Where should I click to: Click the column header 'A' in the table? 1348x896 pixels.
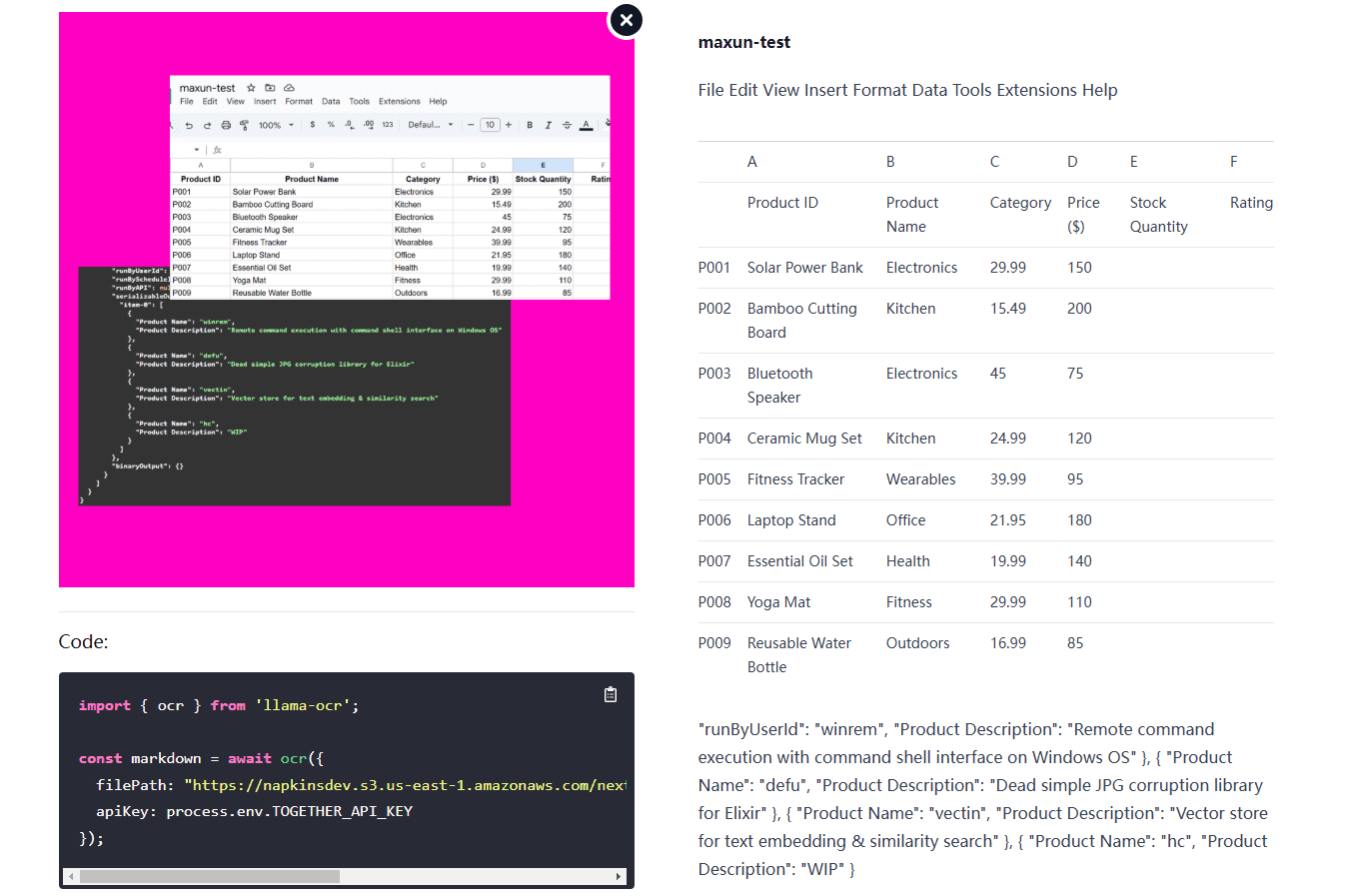752,162
